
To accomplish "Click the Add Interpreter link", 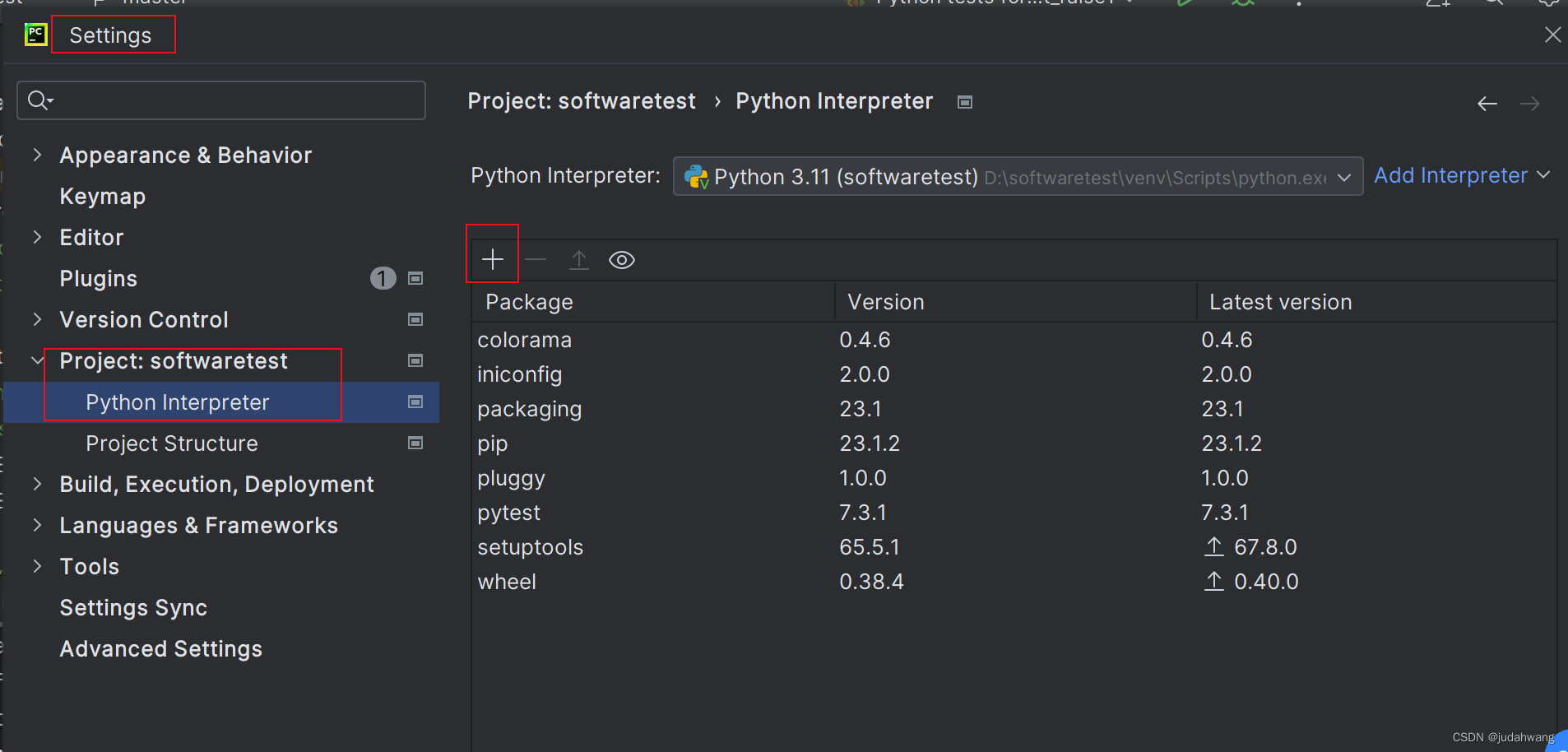I will pos(1450,174).
